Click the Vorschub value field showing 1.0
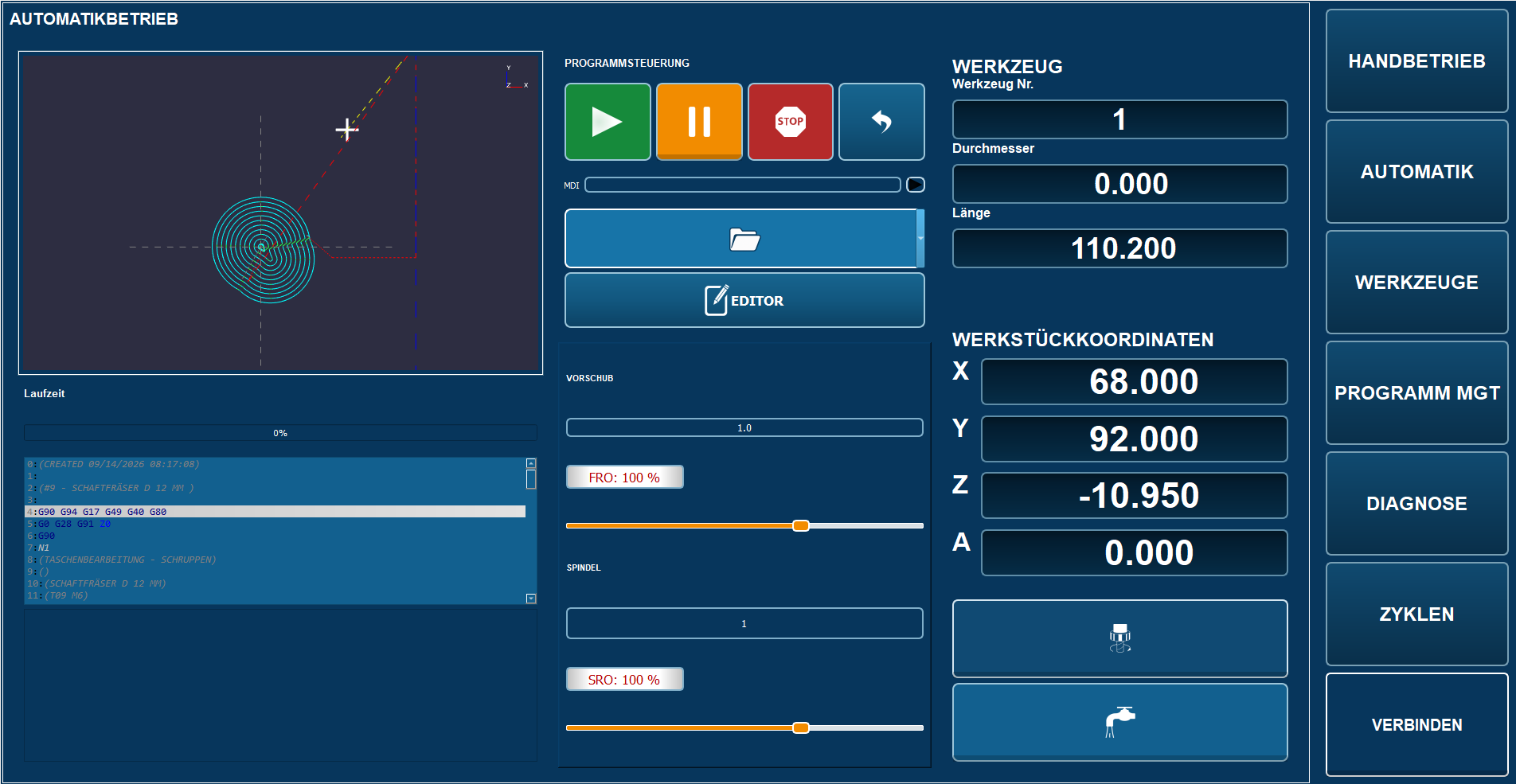The width and height of the screenshot is (1516, 784). (744, 427)
